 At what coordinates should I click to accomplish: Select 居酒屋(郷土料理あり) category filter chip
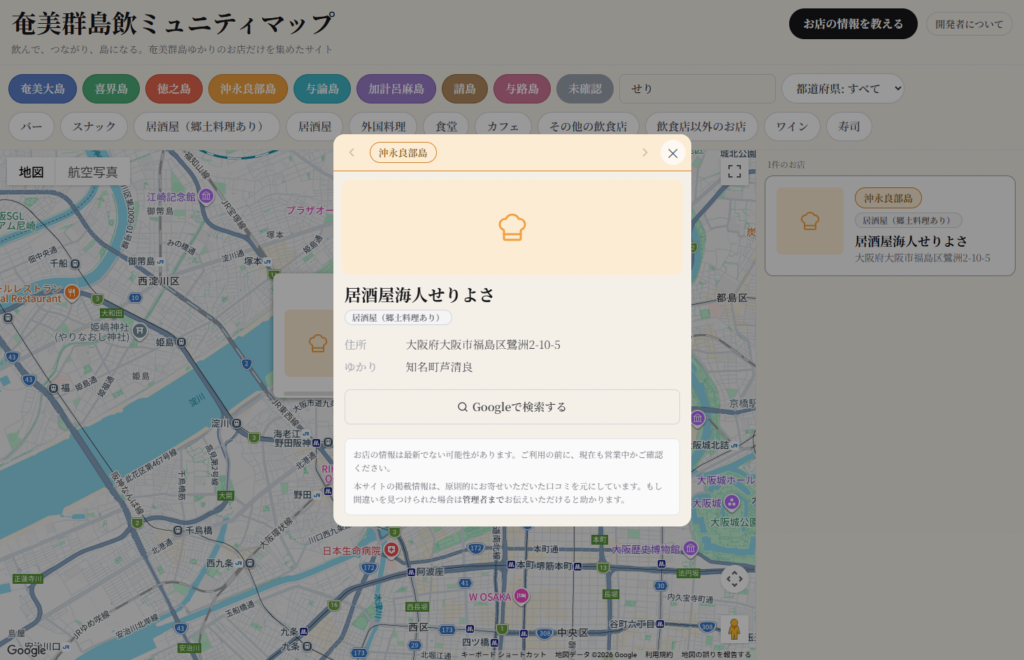(207, 127)
